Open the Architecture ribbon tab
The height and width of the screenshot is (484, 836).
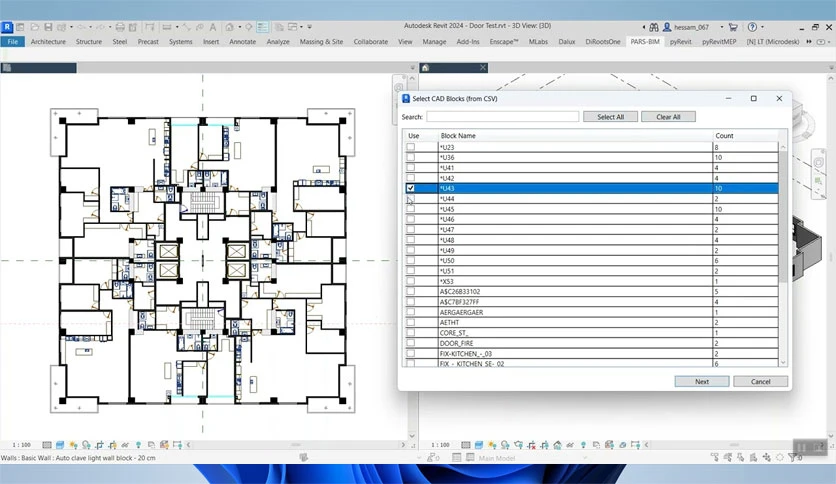(x=48, y=42)
